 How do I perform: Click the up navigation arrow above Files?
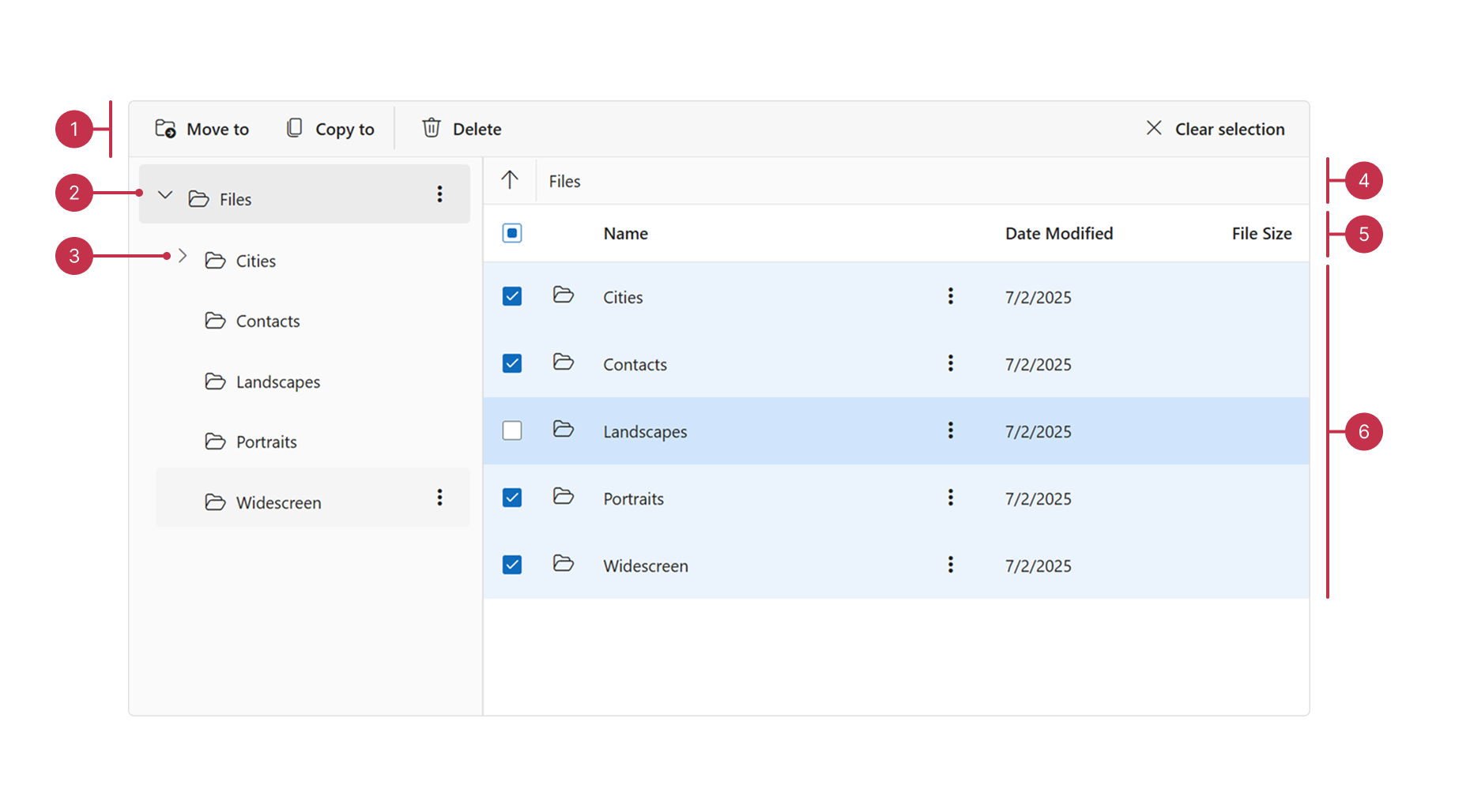(509, 180)
